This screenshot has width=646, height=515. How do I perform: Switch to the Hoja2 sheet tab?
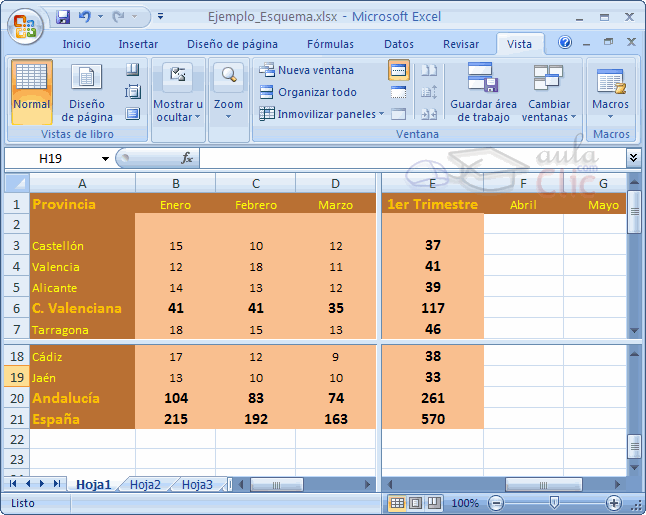(x=145, y=484)
